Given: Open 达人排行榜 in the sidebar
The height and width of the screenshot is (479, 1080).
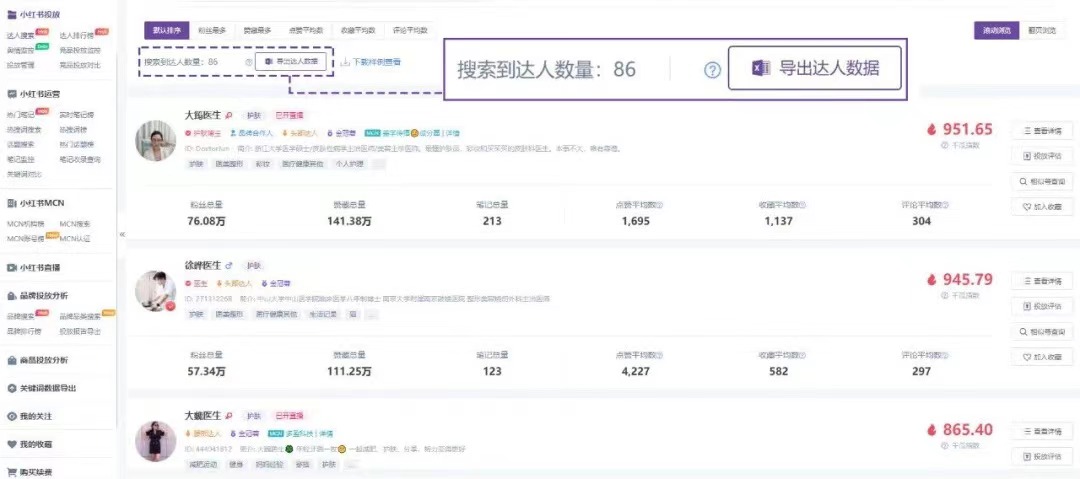Looking at the screenshot, I should (76, 35).
